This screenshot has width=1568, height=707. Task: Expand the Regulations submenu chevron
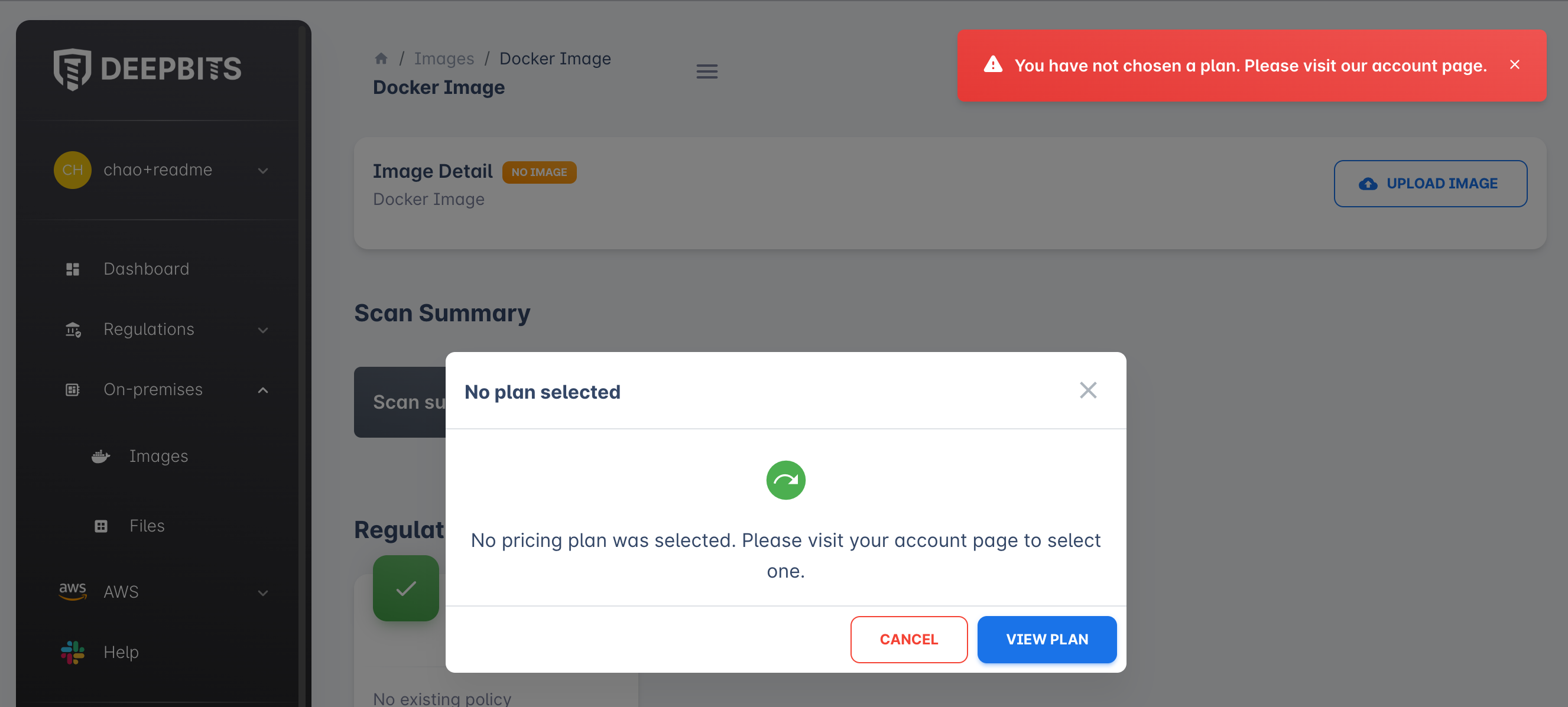[263, 330]
